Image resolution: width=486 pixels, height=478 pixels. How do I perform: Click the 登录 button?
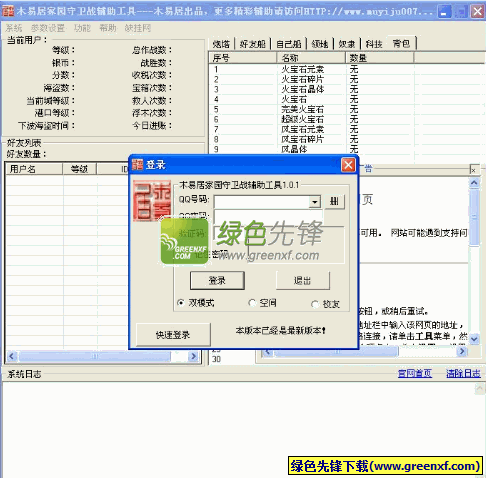coord(217,281)
